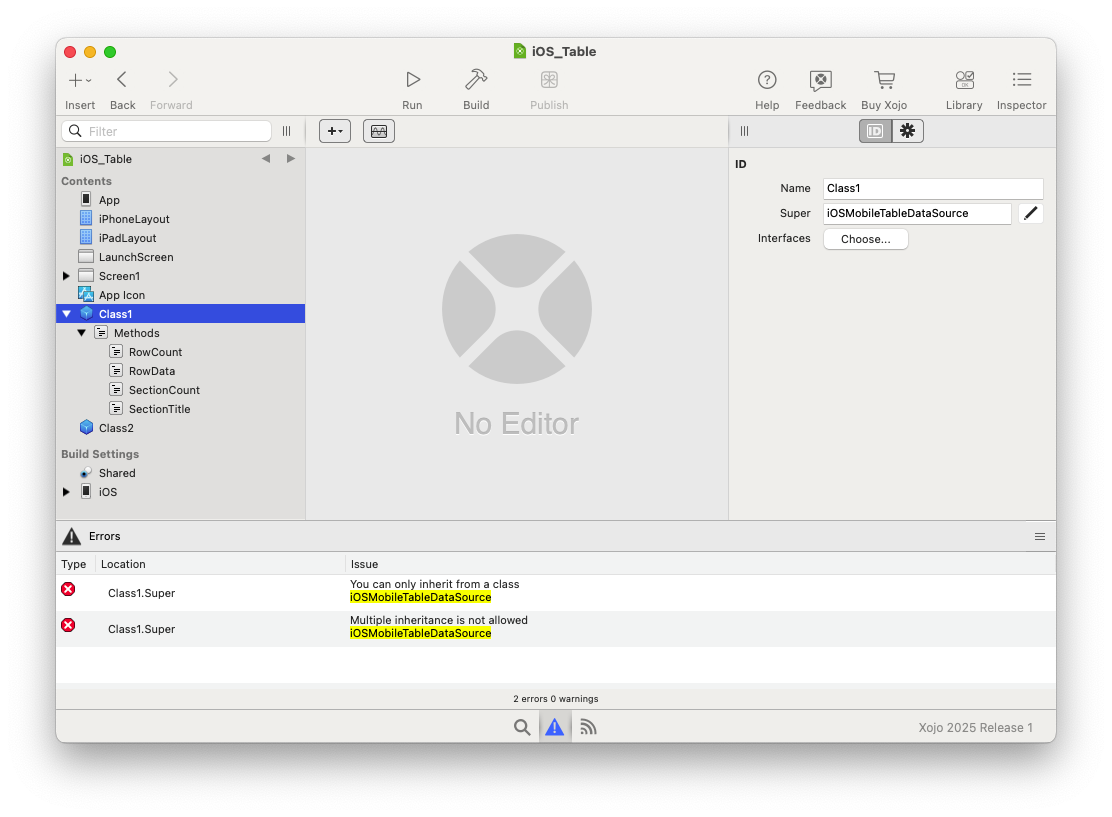Collapse the Class1 disclosure triangle

coord(67,314)
